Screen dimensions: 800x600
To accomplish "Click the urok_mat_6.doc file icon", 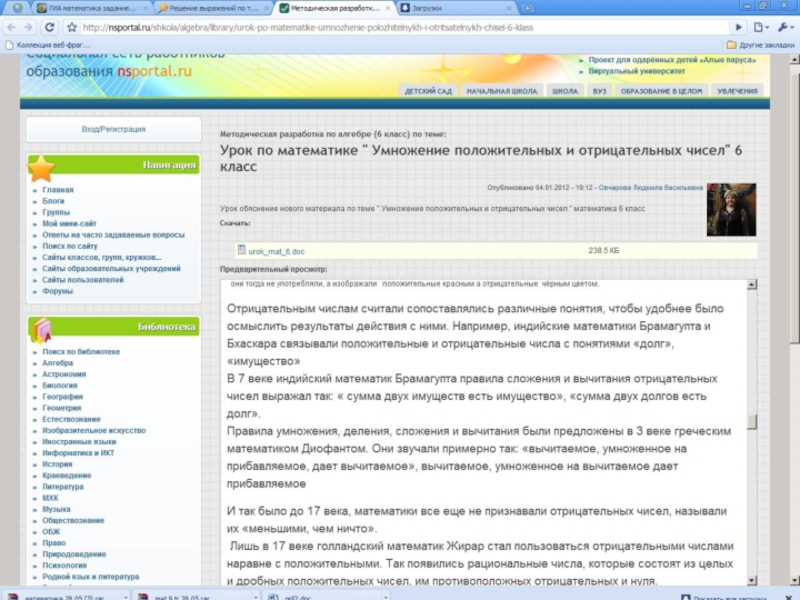I will coord(241,251).
